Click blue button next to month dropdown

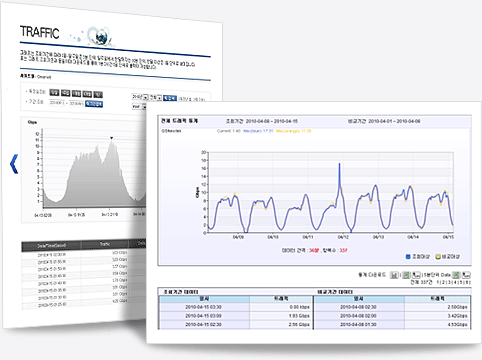pyautogui.click(x=170, y=98)
